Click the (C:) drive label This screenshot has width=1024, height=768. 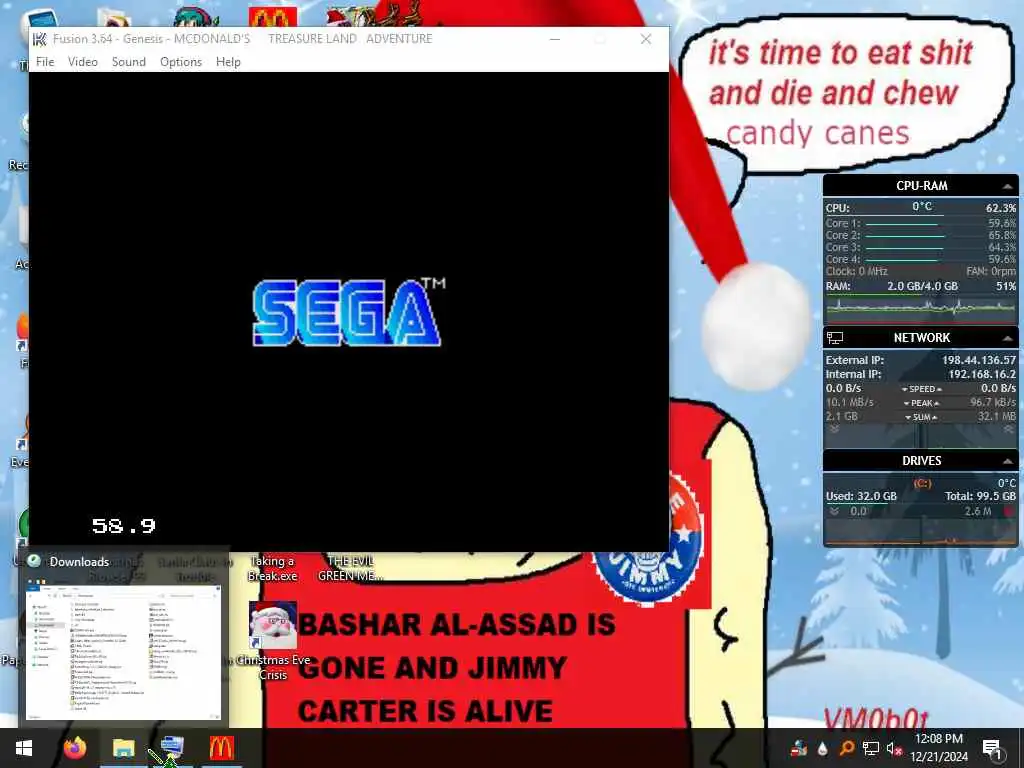point(922,483)
